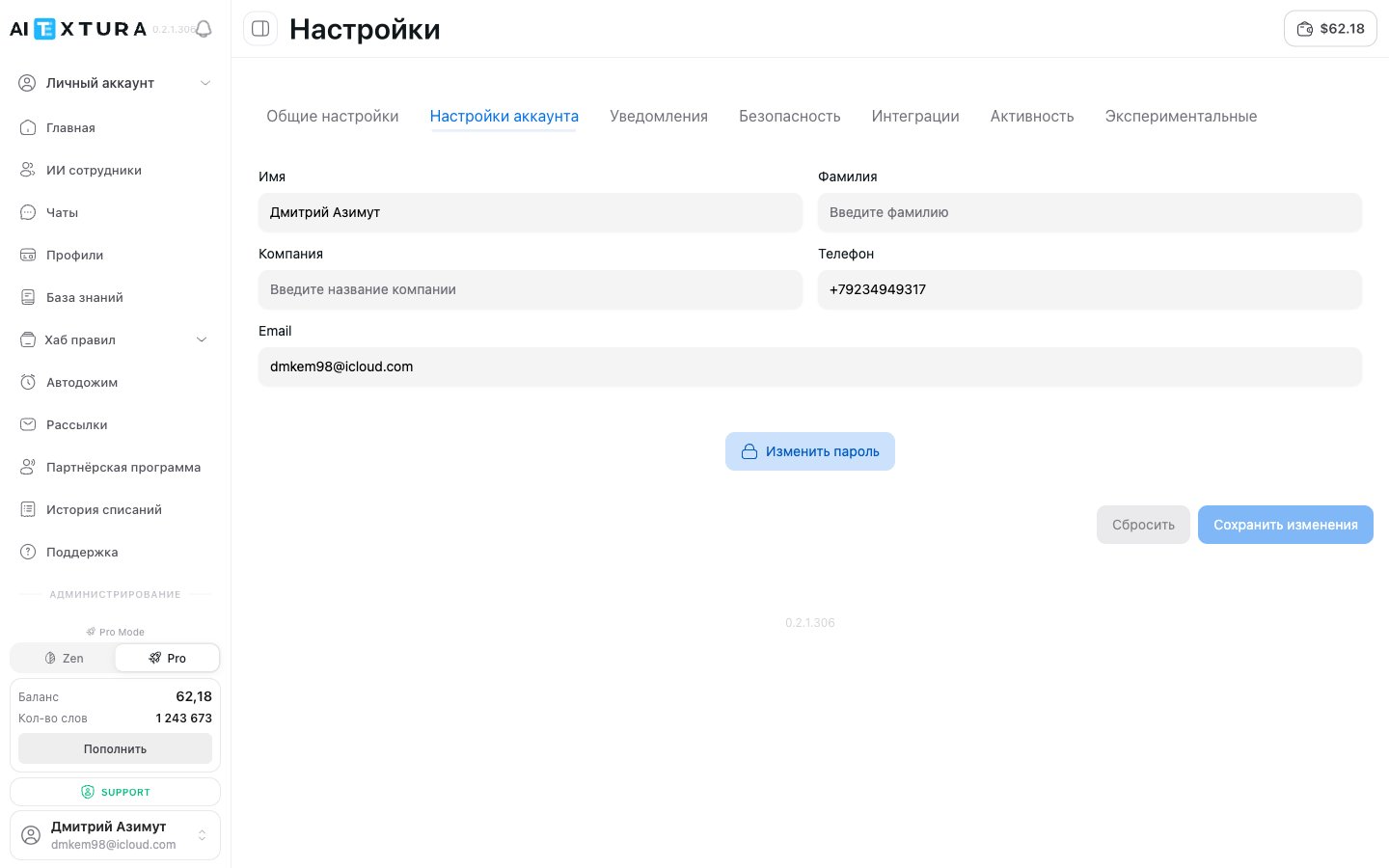The image size is (1389, 868).
Task: Click the personal account user icon
Action: pos(28,83)
